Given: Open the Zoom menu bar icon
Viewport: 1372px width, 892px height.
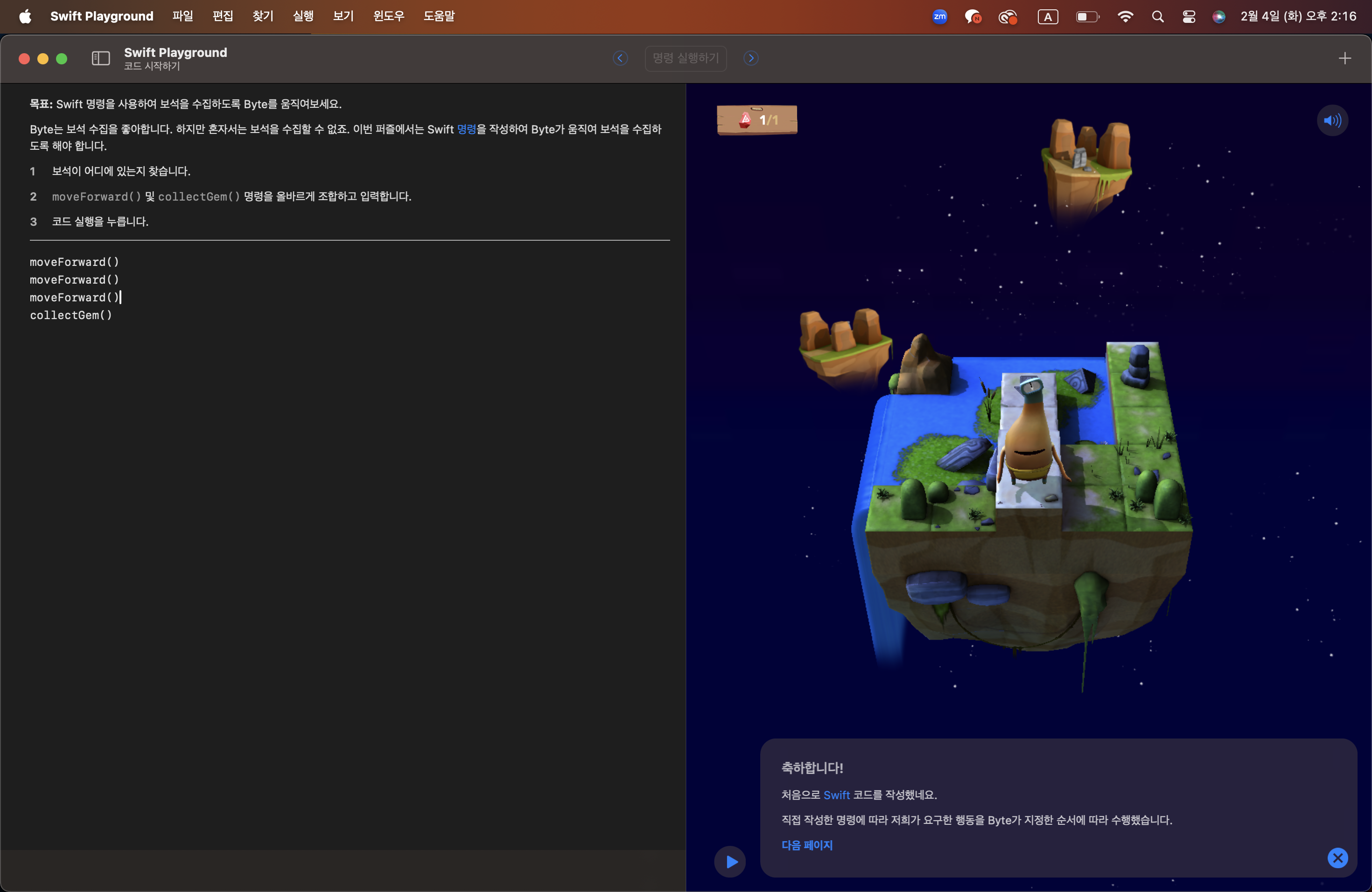Looking at the screenshot, I should pos(940,17).
